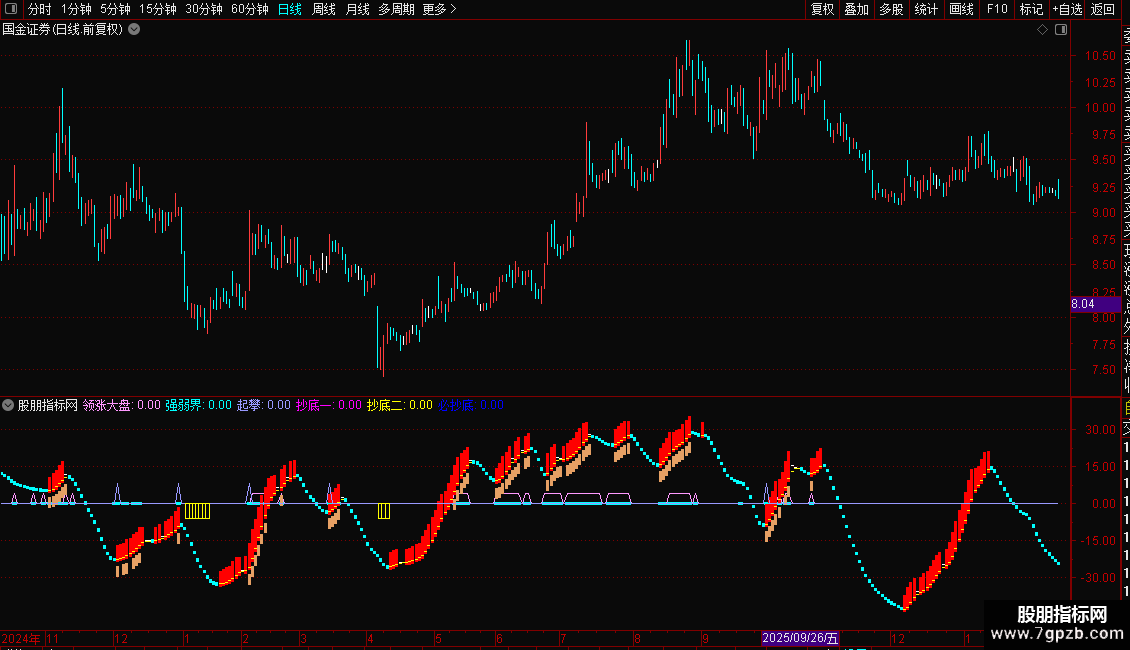The height and width of the screenshot is (650, 1130).
Task: Select the 60分钟 period
Action: 249,9
